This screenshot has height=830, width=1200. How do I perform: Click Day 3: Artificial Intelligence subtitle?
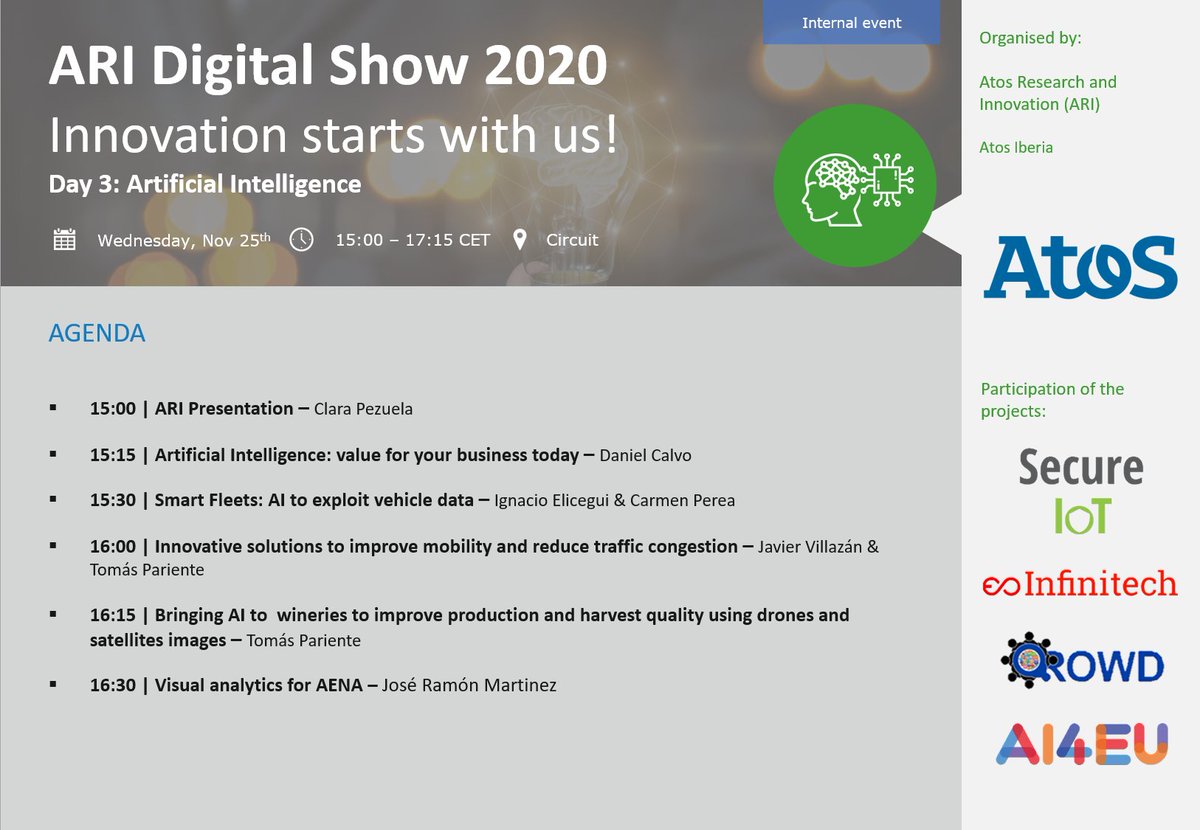tap(205, 184)
